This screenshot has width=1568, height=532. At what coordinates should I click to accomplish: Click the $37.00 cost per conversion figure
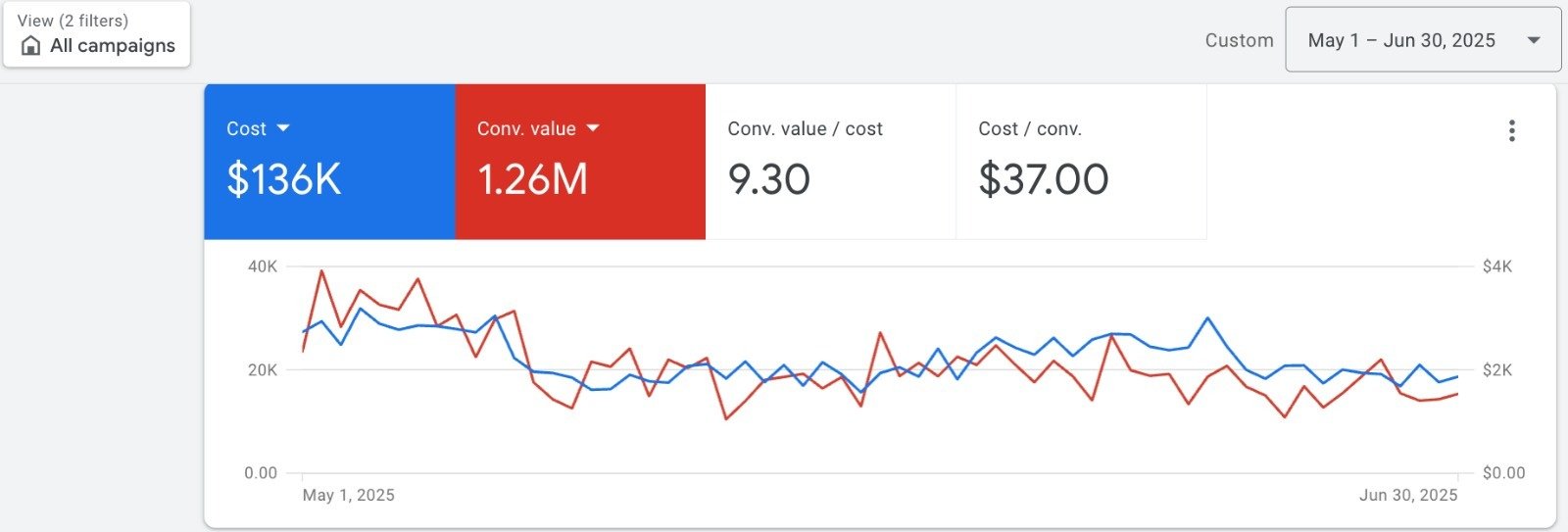pos(1043,179)
